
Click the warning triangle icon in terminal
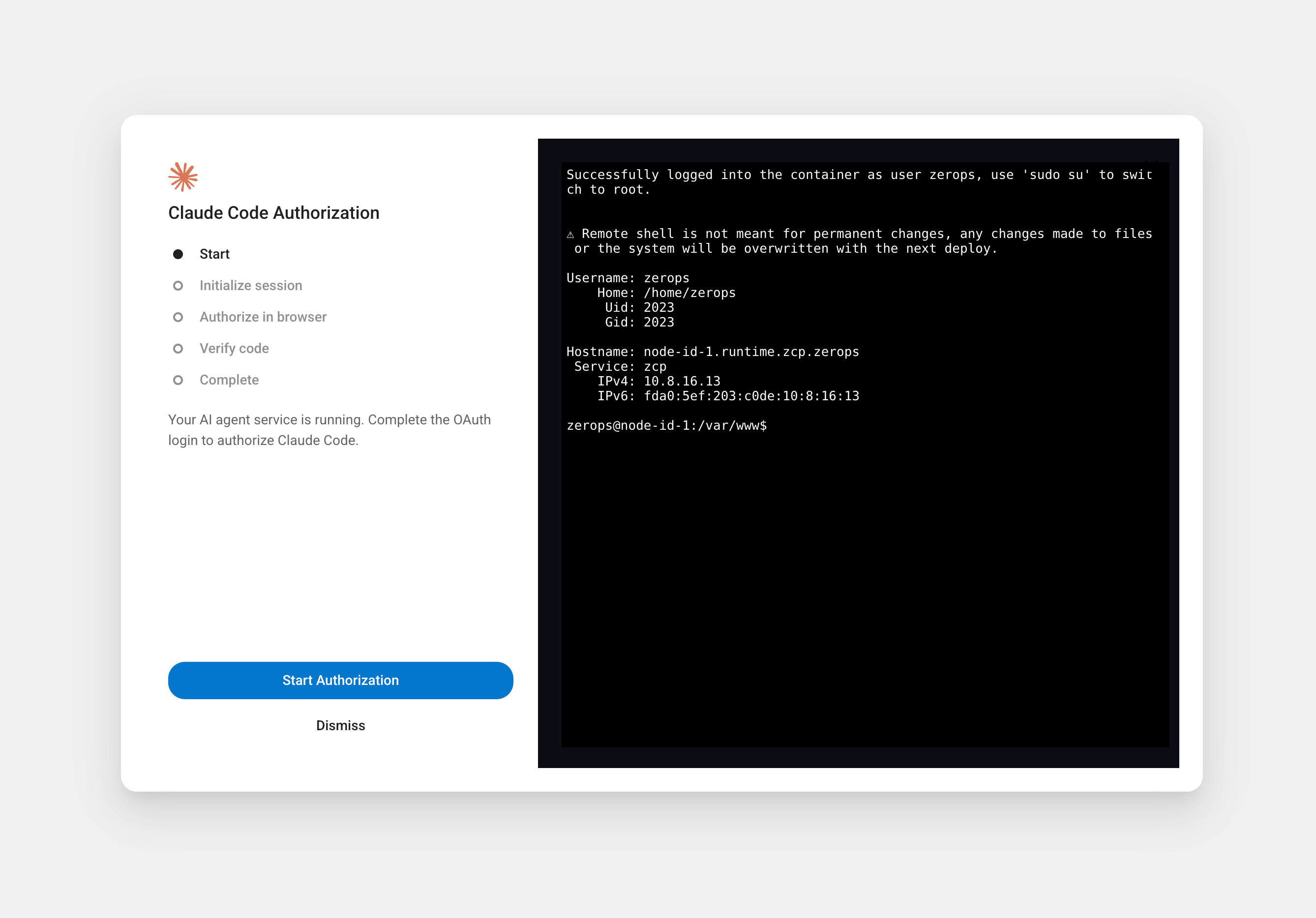point(570,235)
